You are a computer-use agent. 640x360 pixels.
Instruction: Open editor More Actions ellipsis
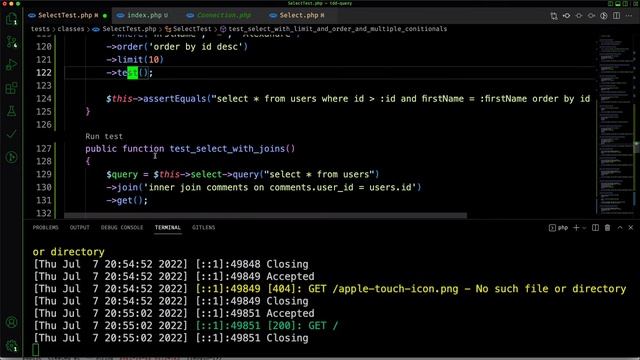pyautogui.click(x=629, y=16)
